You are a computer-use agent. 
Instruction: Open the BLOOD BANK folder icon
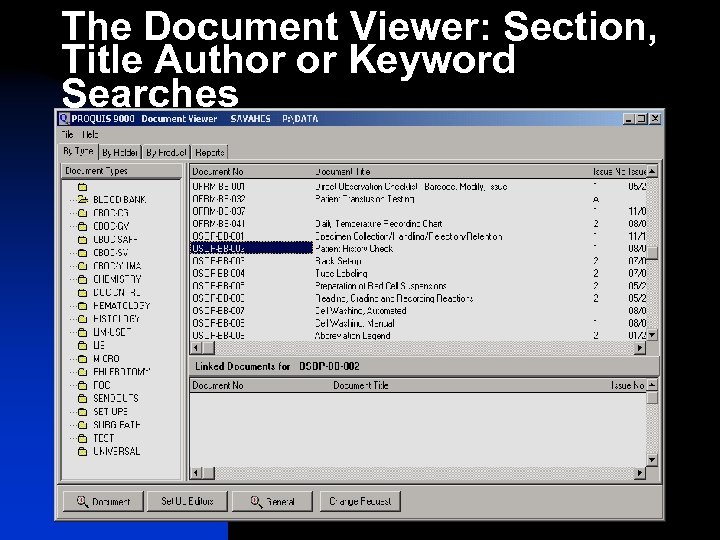(82, 199)
